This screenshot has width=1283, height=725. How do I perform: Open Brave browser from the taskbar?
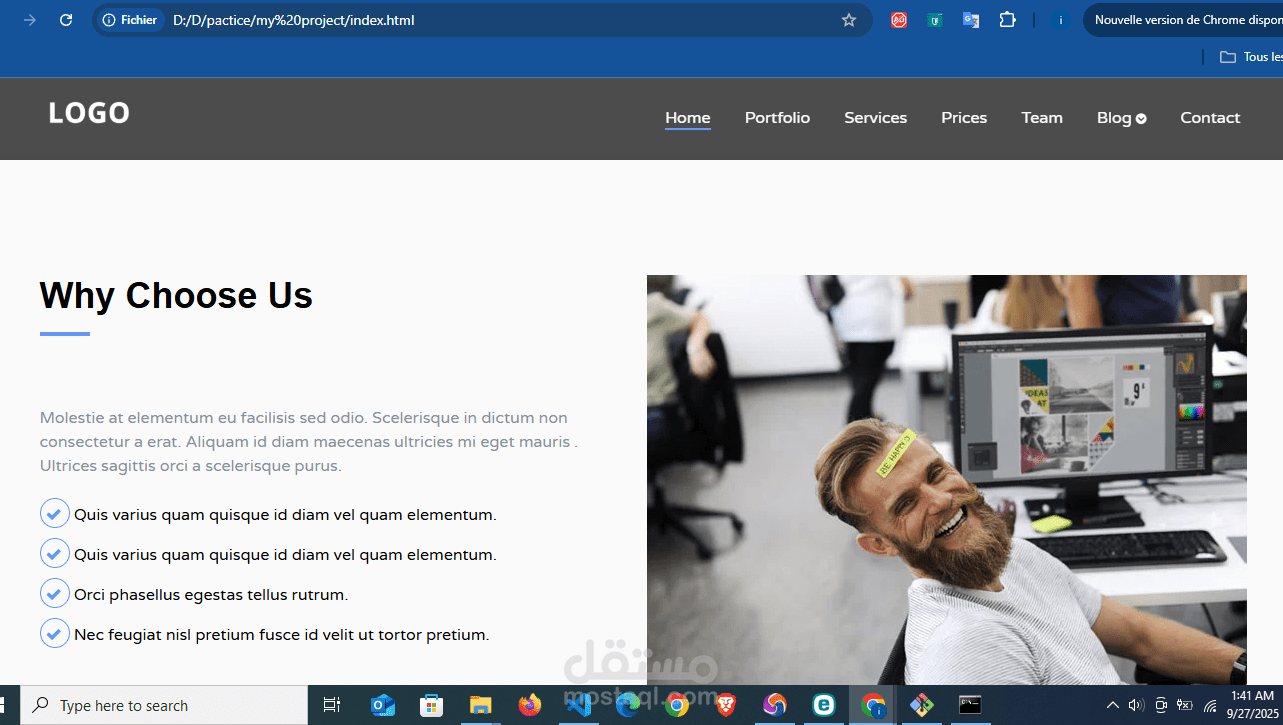coord(726,705)
